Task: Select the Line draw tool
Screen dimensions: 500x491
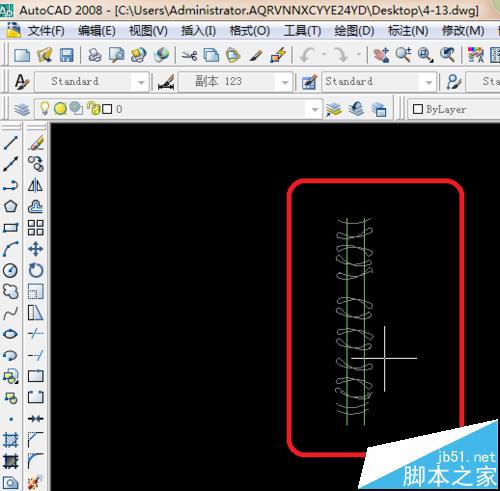Action: click(11, 143)
